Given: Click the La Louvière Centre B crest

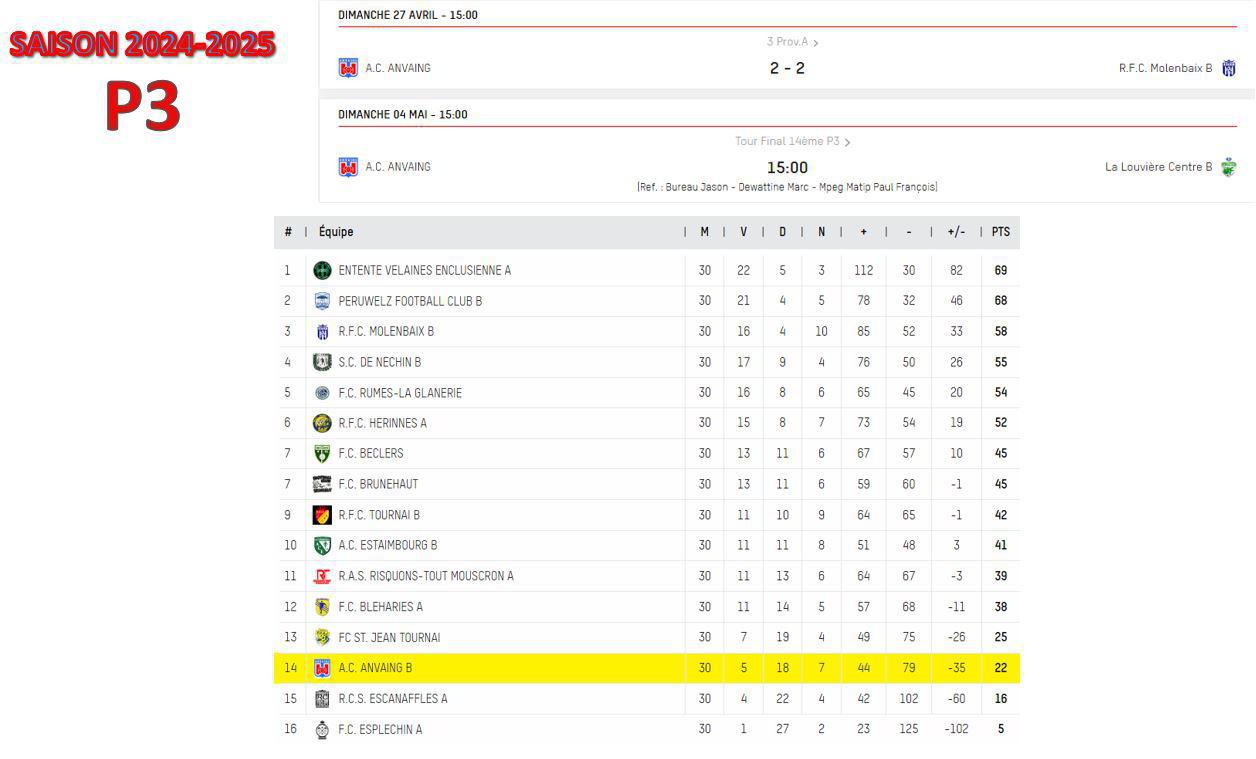Looking at the screenshot, I should 1229,167.
